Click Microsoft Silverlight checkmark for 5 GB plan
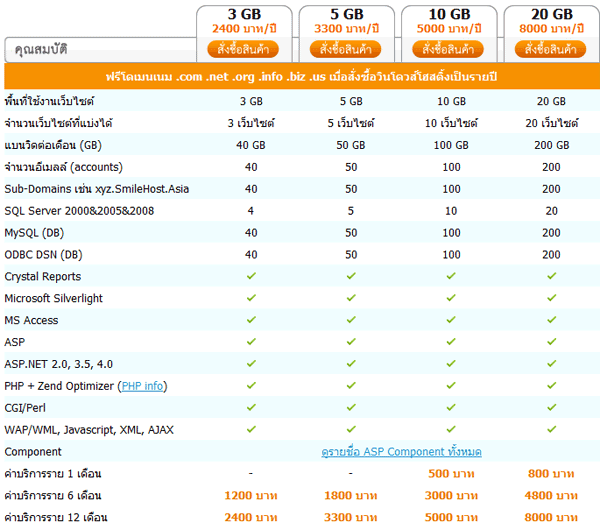 pyautogui.click(x=351, y=298)
